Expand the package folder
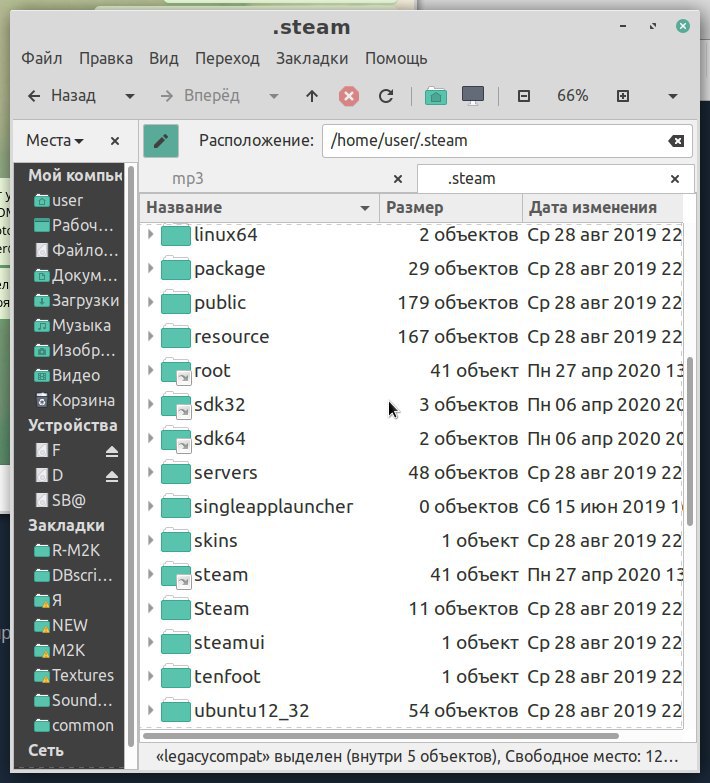The width and height of the screenshot is (710, 783). pos(150,269)
